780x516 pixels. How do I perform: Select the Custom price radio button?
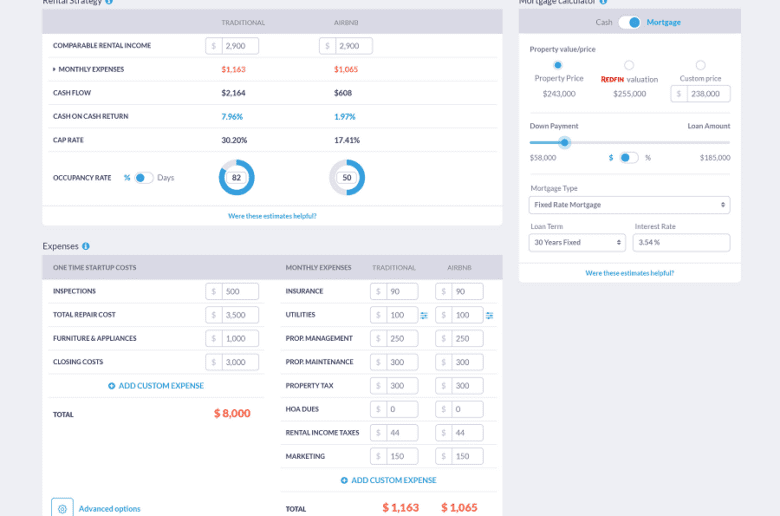(700, 65)
